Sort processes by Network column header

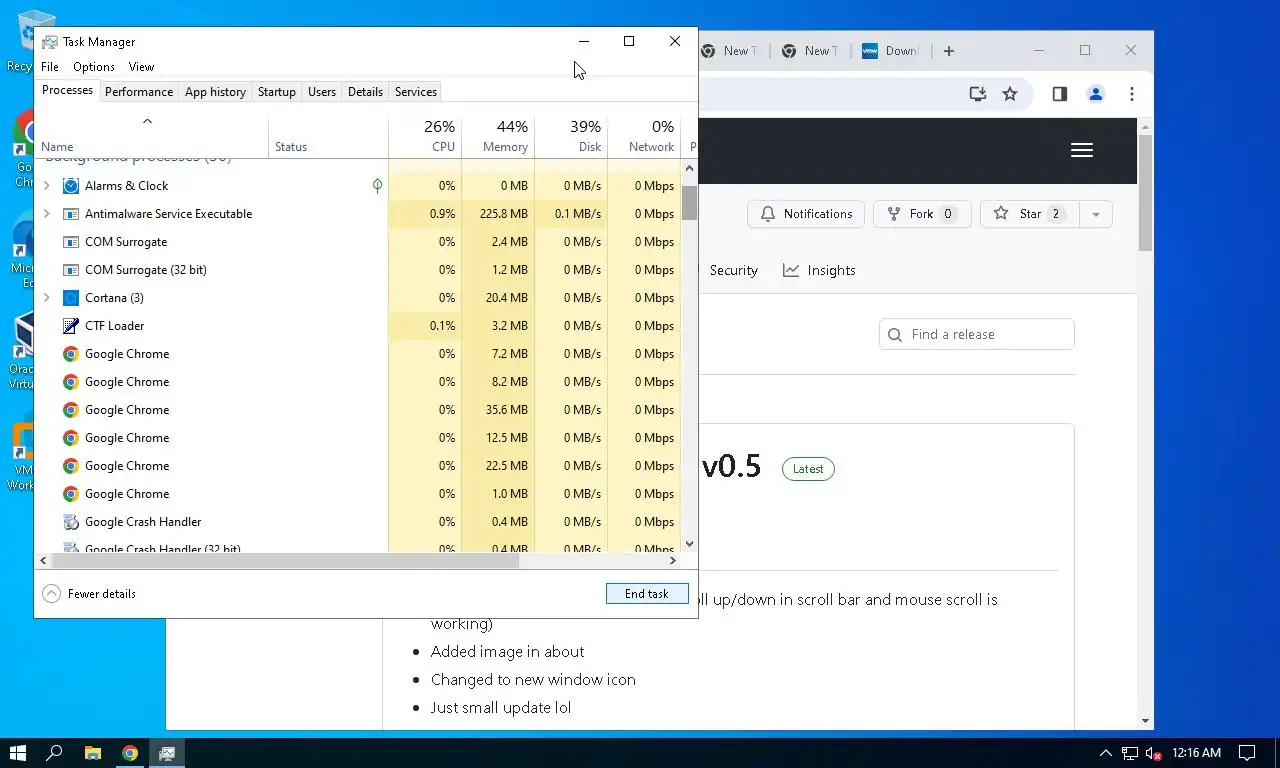pyautogui.click(x=644, y=136)
